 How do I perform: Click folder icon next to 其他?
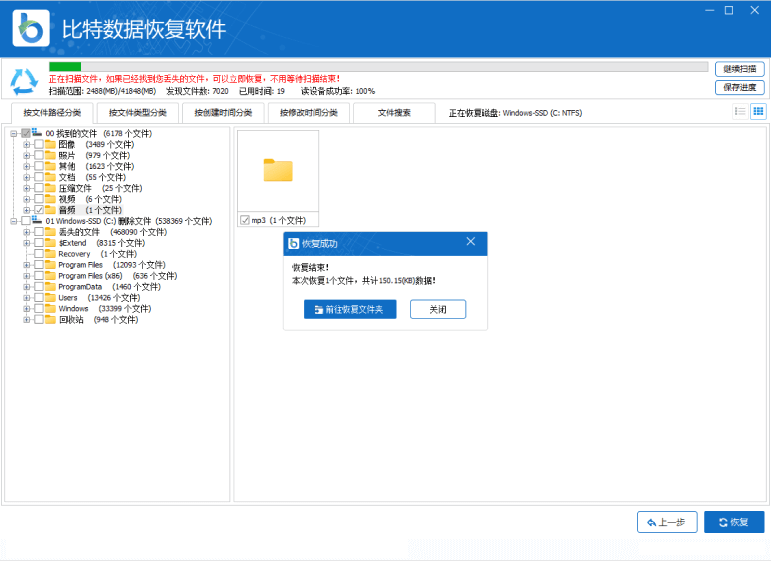point(50,166)
